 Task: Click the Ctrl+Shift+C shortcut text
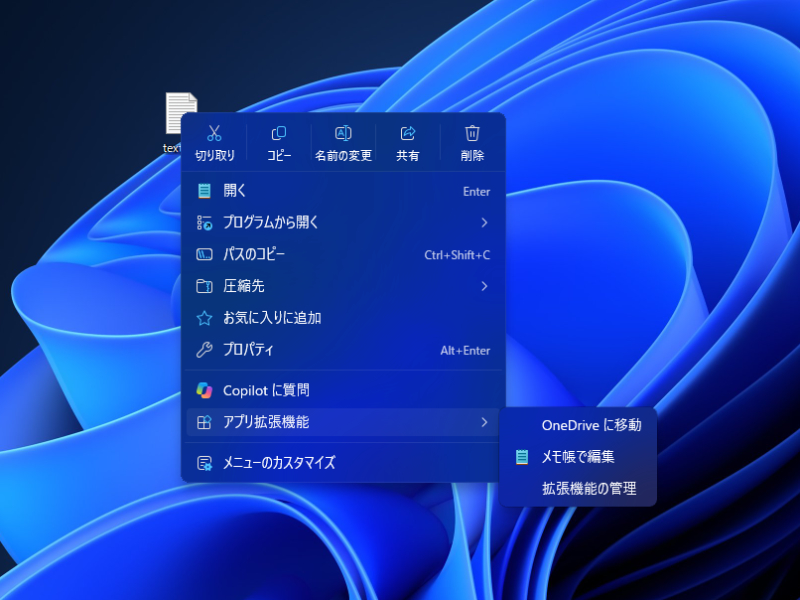point(457,255)
